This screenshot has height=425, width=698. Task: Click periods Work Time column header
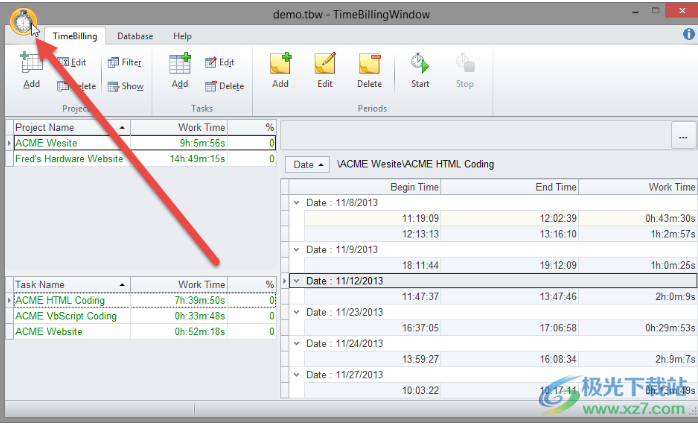[x=637, y=187]
